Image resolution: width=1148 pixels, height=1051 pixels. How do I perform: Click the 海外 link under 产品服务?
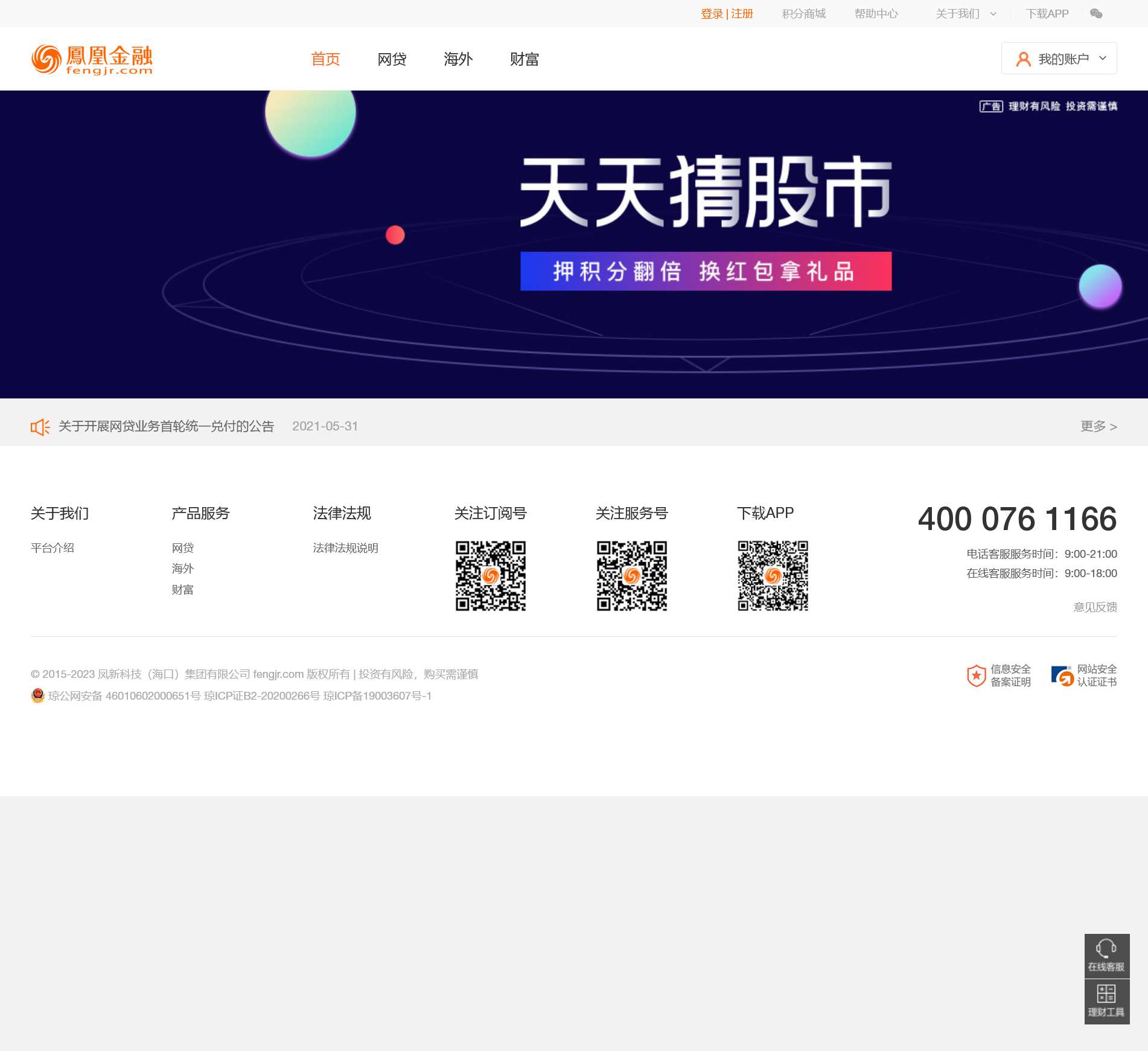(183, 569)
